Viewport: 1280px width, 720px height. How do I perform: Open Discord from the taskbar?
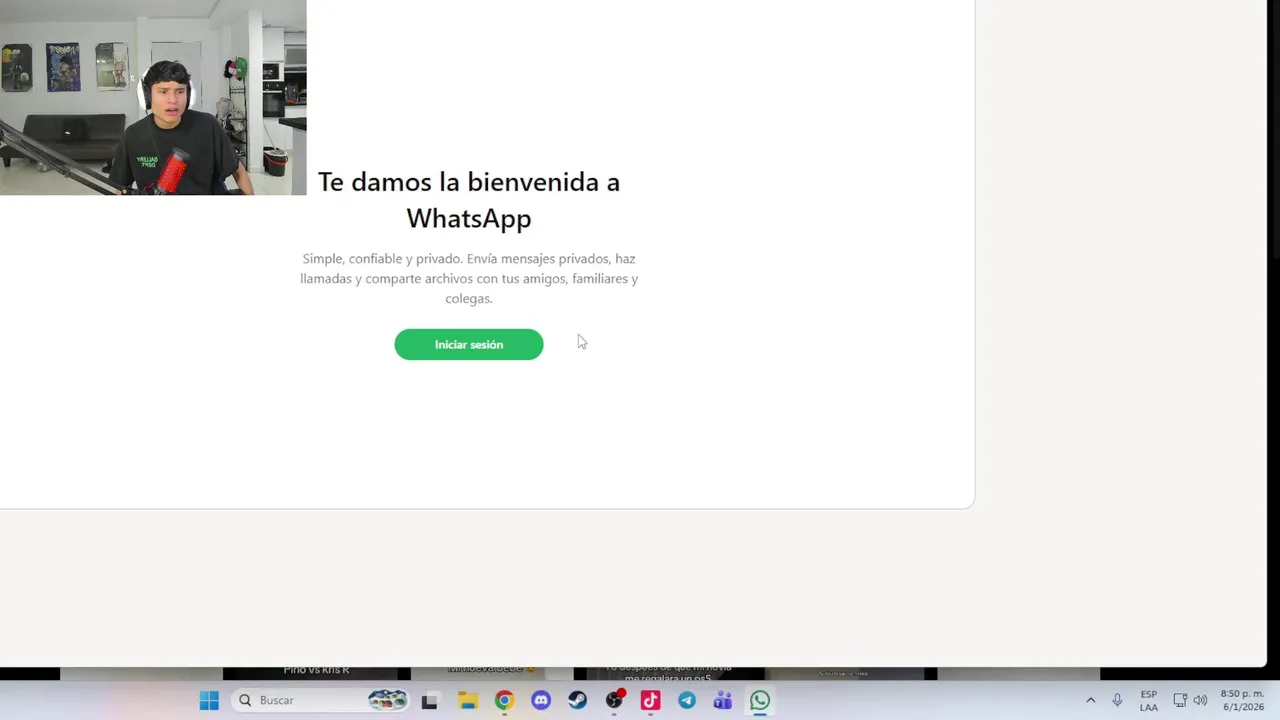coord(541,701)
